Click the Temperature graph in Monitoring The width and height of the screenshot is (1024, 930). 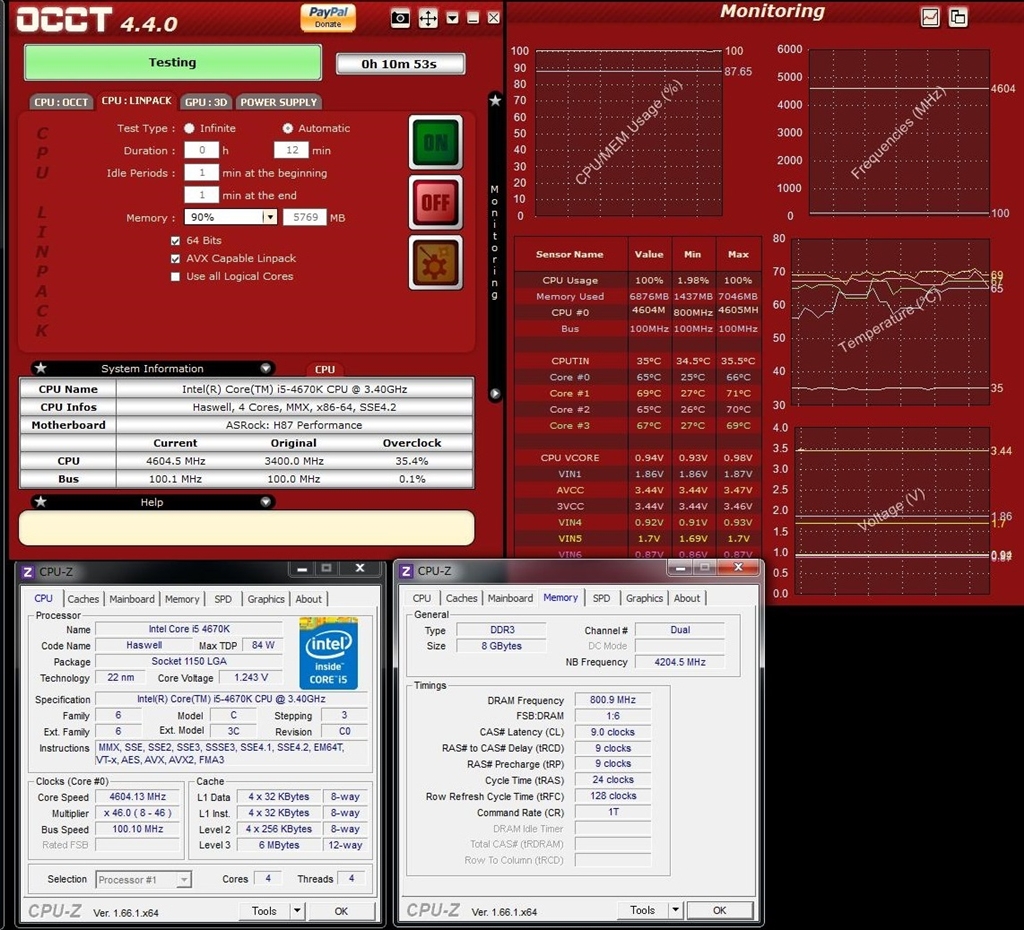891,322
